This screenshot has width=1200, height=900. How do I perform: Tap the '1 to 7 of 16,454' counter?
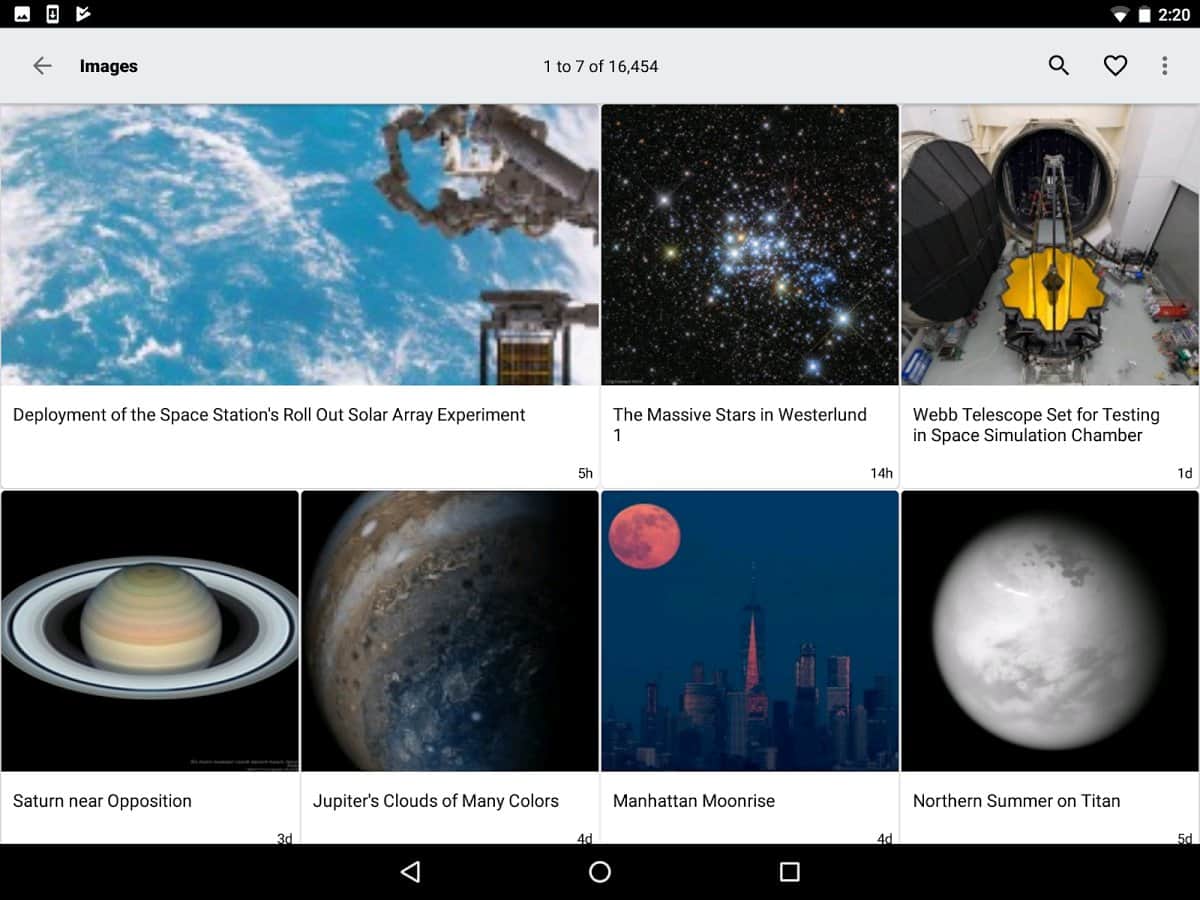pyautogui.click(x=600, y=66)
